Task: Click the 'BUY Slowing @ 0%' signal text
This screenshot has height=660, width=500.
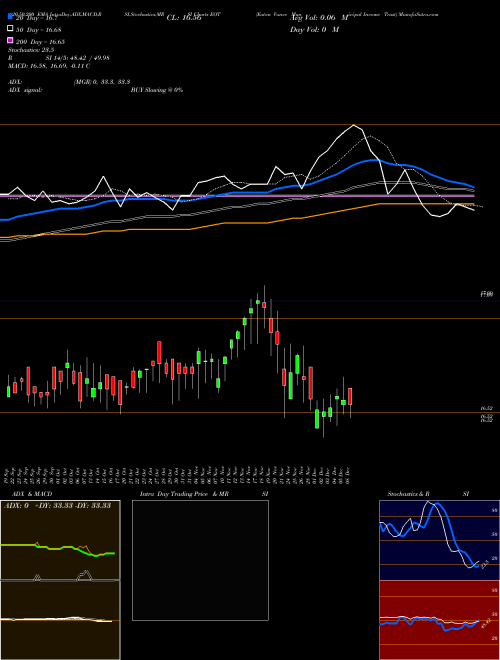Action: [x=157, y=90]
